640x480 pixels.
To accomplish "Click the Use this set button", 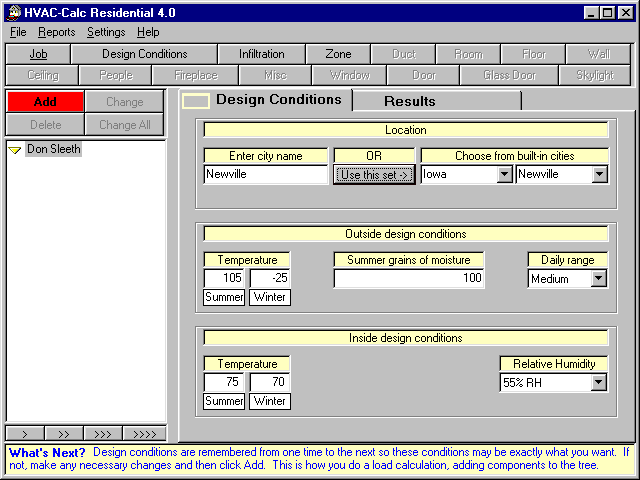I will click(374, 175).
